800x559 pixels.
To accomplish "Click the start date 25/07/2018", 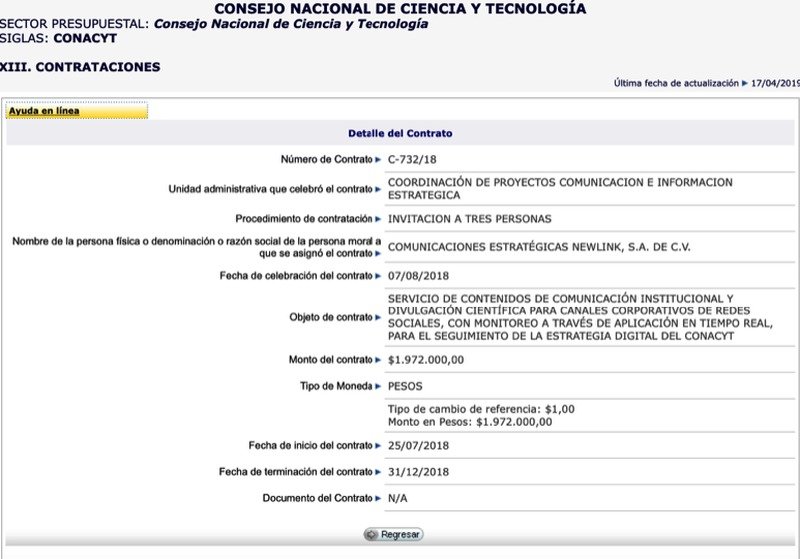I will [418, 445].
